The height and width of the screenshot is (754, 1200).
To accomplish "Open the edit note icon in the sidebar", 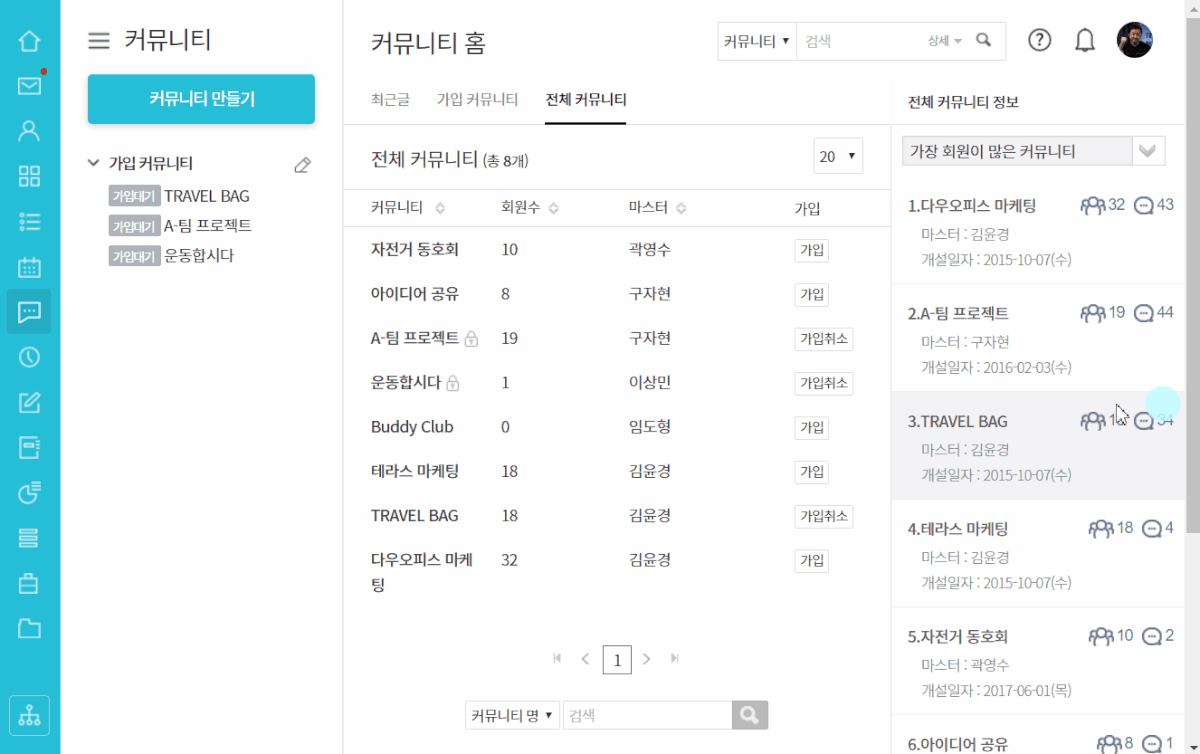I will (29, 402).
